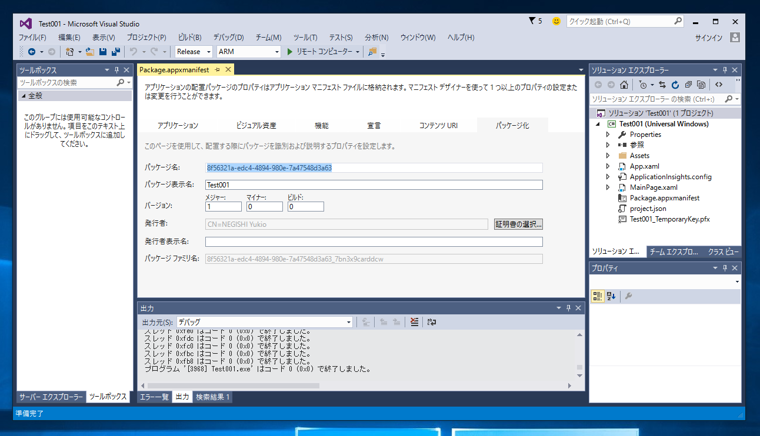This screenshot has width=760, height=436.
Task: Click the Output vertical scrollbar down arrow
Action: pos(579,375)
